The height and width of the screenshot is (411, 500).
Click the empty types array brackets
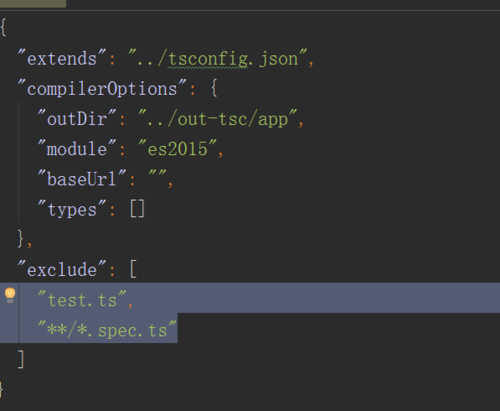[137, 209]
